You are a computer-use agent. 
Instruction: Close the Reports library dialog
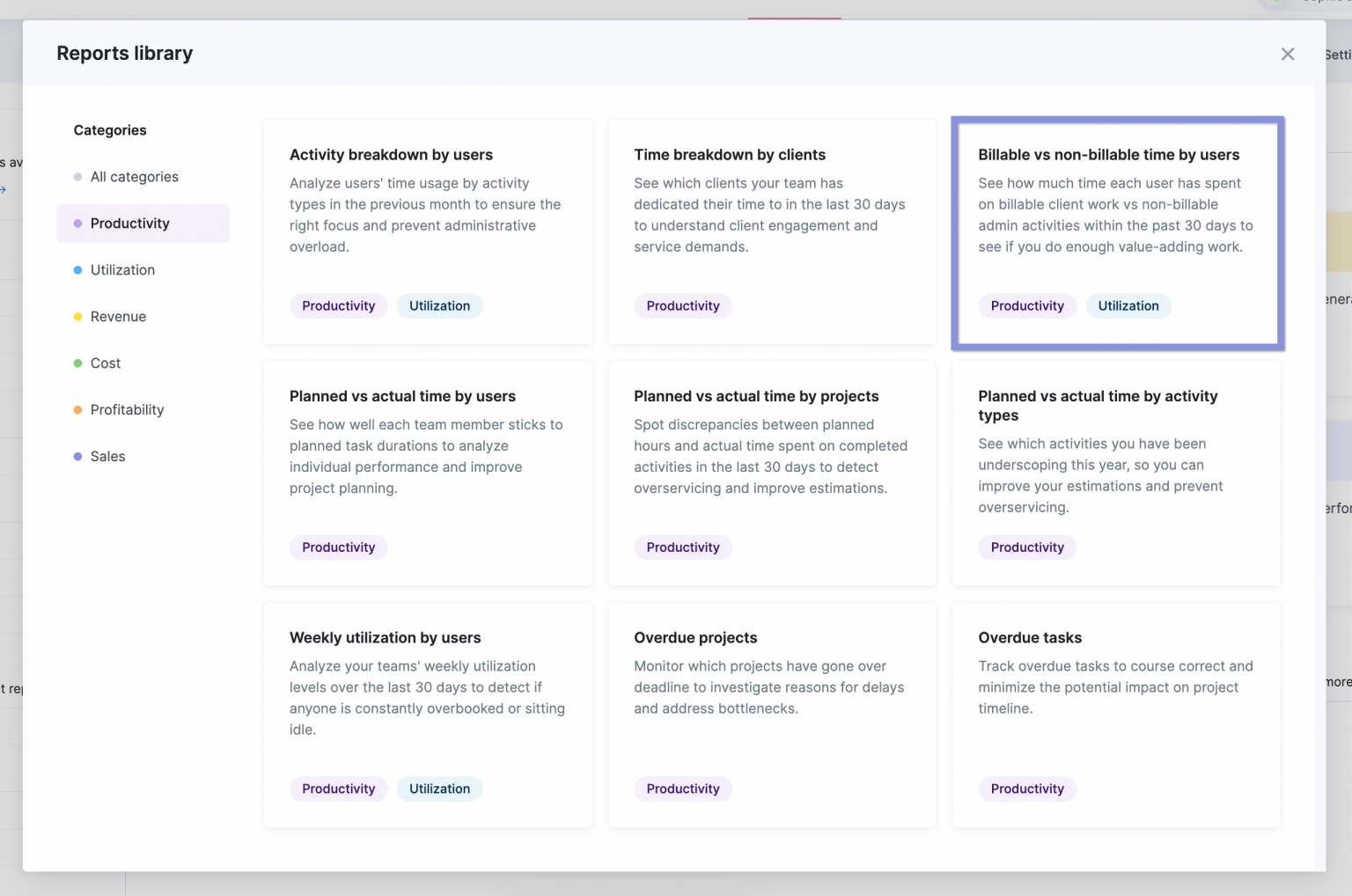(1287, 55)
